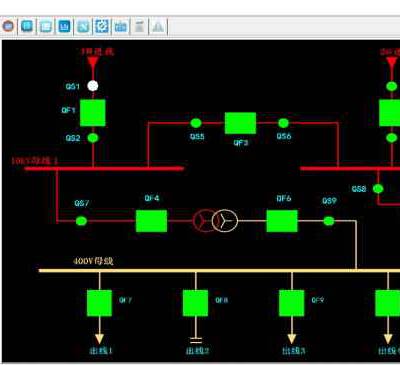The height and width of the screenshot is (365, 400).
Task: Toggle the QS5 disconnector switch
Action: (x=196, y=123)
